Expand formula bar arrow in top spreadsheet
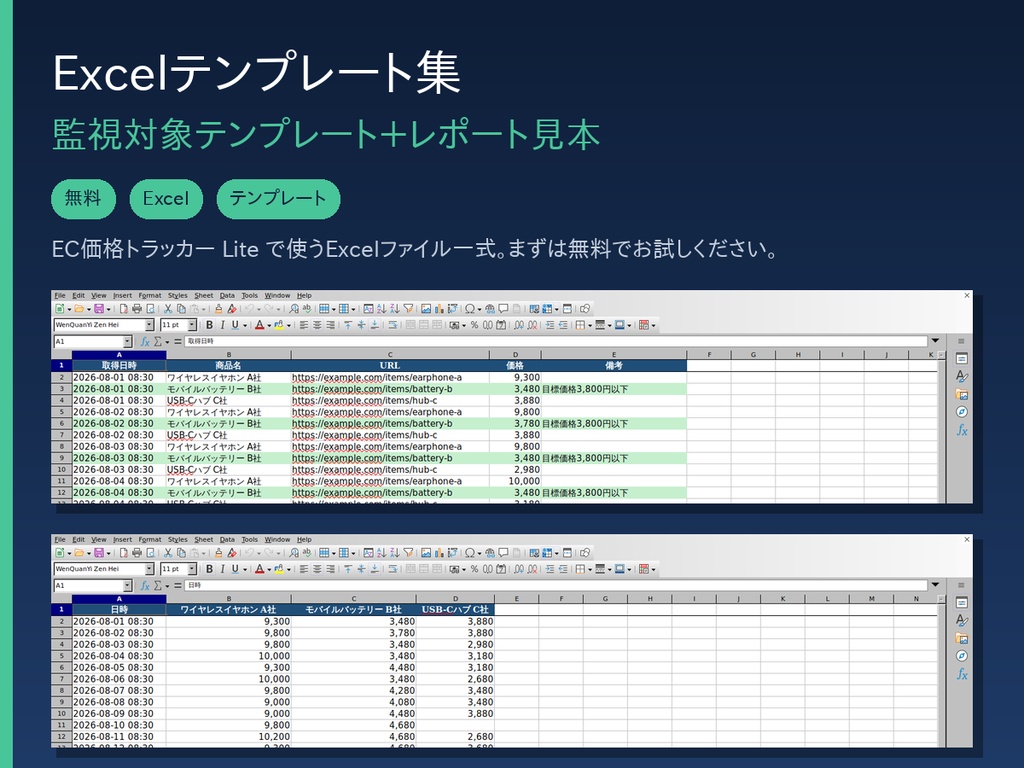 (x=935, y=341)
